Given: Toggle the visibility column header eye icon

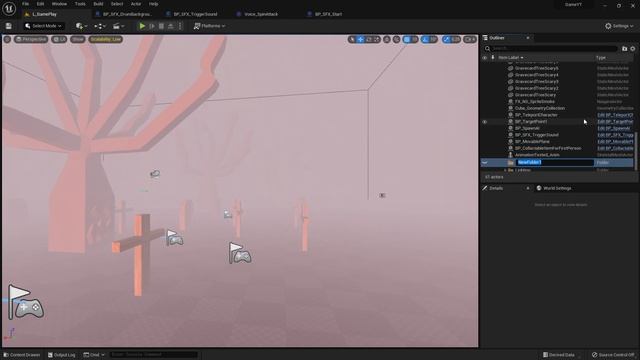Looking at the screenshot, I should 484,58.
